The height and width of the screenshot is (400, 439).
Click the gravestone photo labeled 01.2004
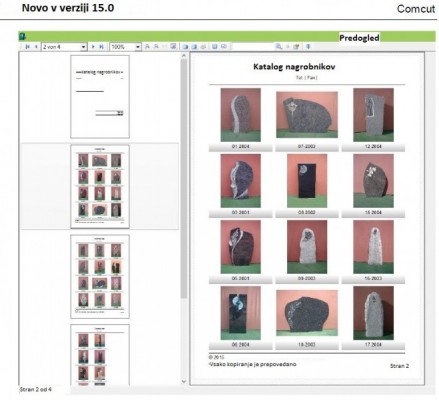(x=240, y=115)
